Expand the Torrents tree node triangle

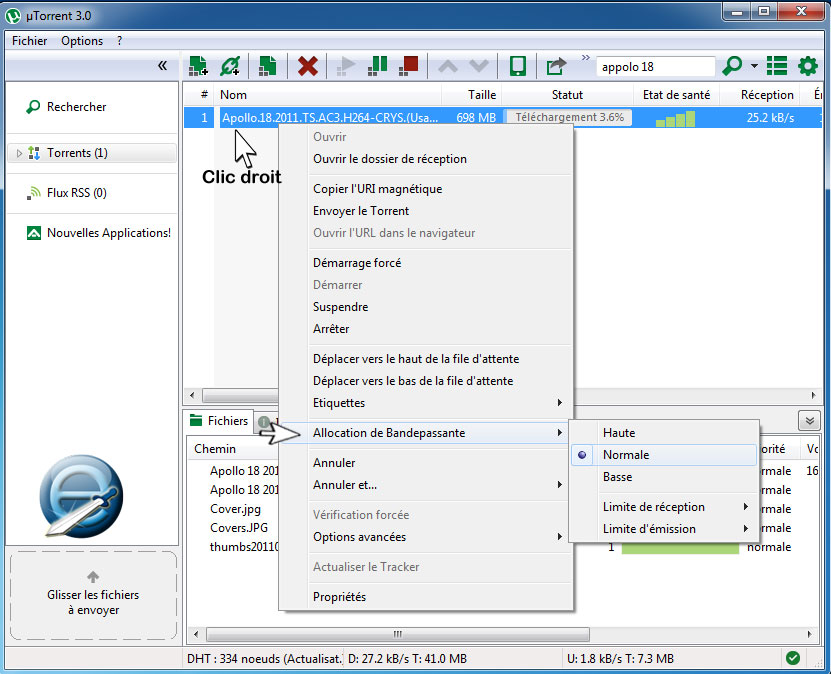(19, 154)
